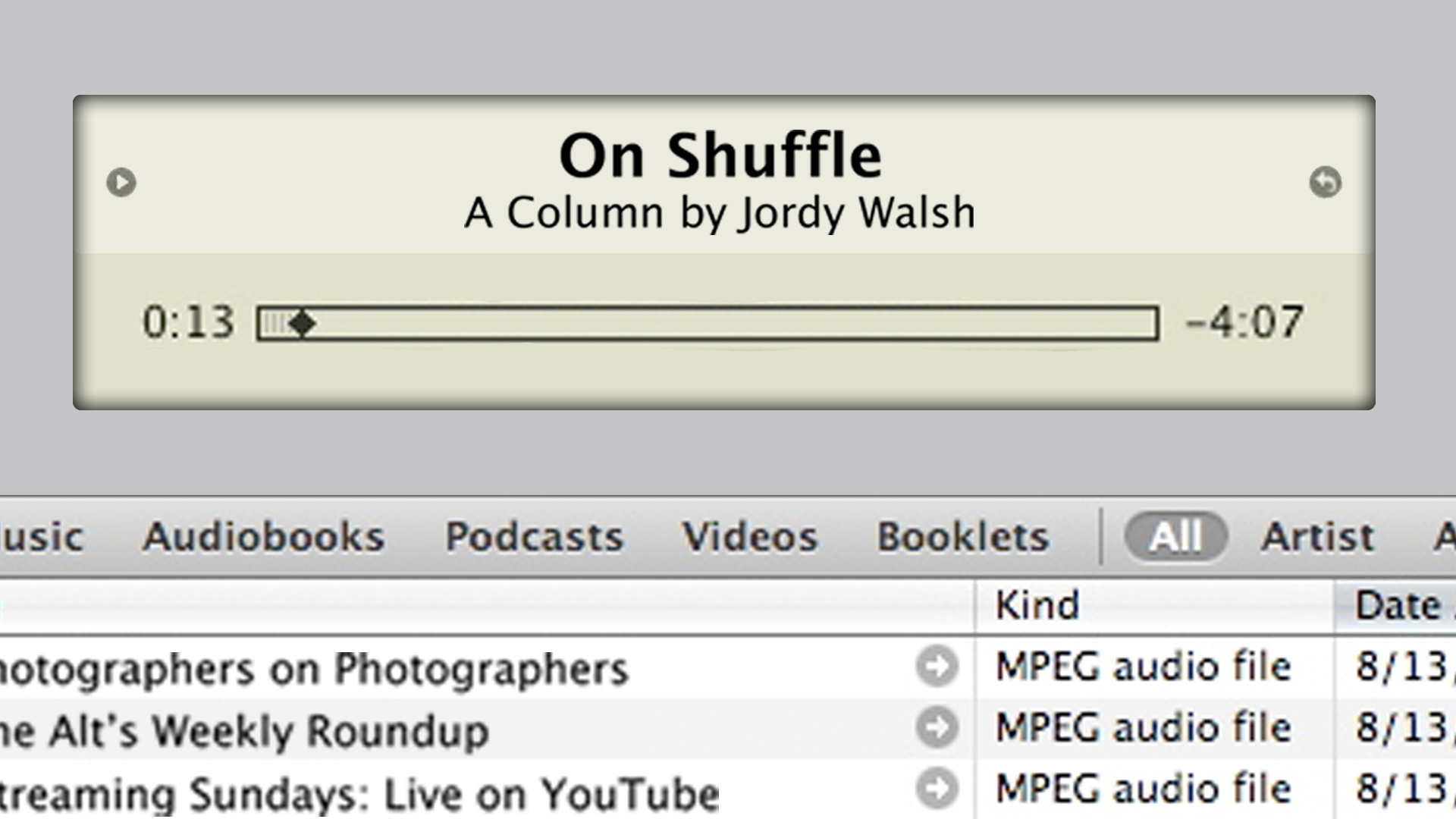This screenshot has width=1456, height=819.
Task: Toggle the elapsed time 0:13 display
Action: [x=188, y=322]
